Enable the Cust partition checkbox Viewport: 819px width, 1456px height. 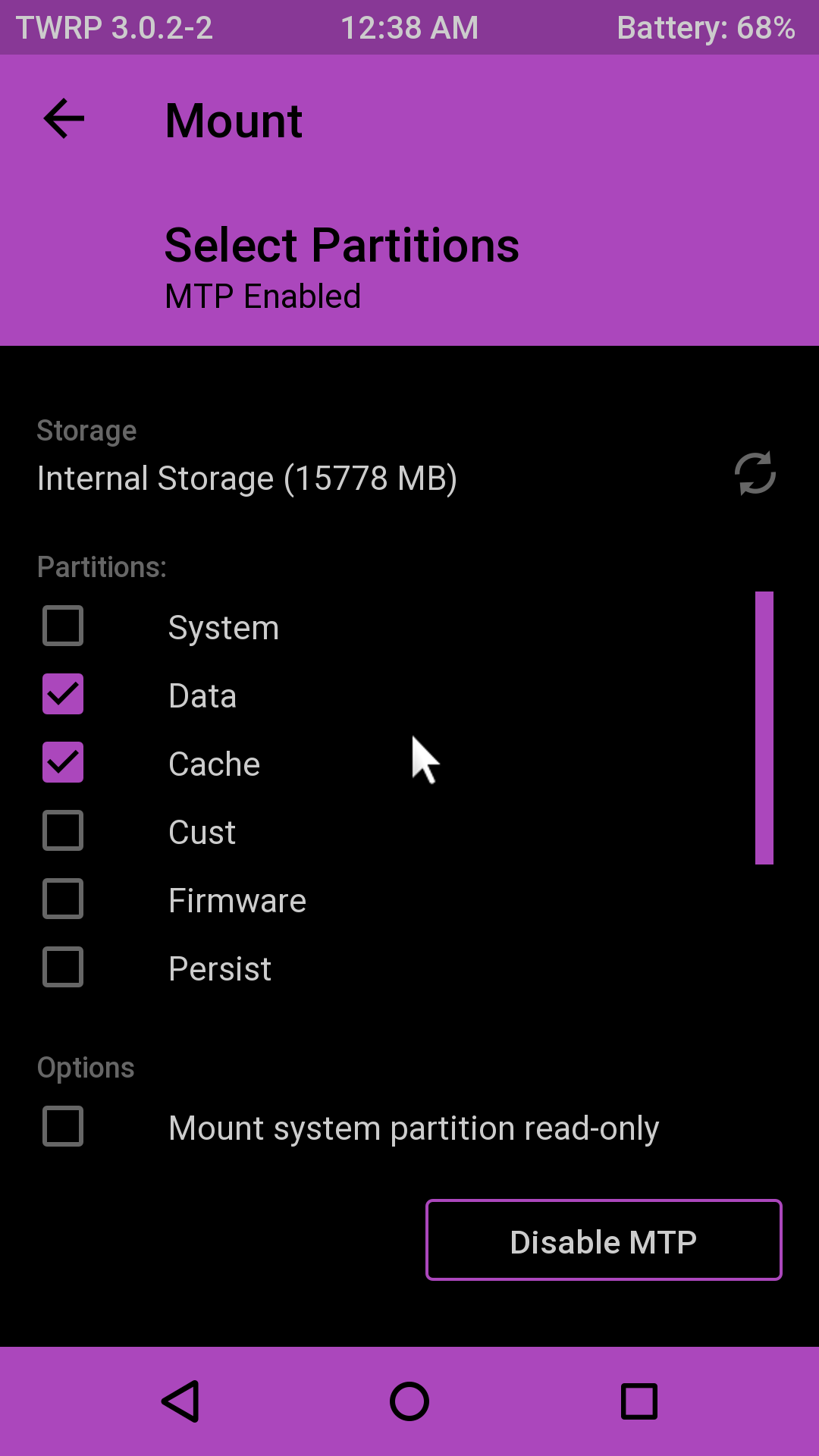63,831
